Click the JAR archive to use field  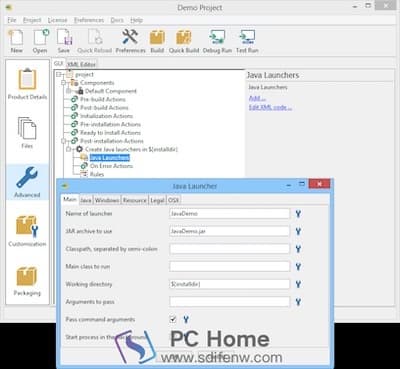(229, 231)
